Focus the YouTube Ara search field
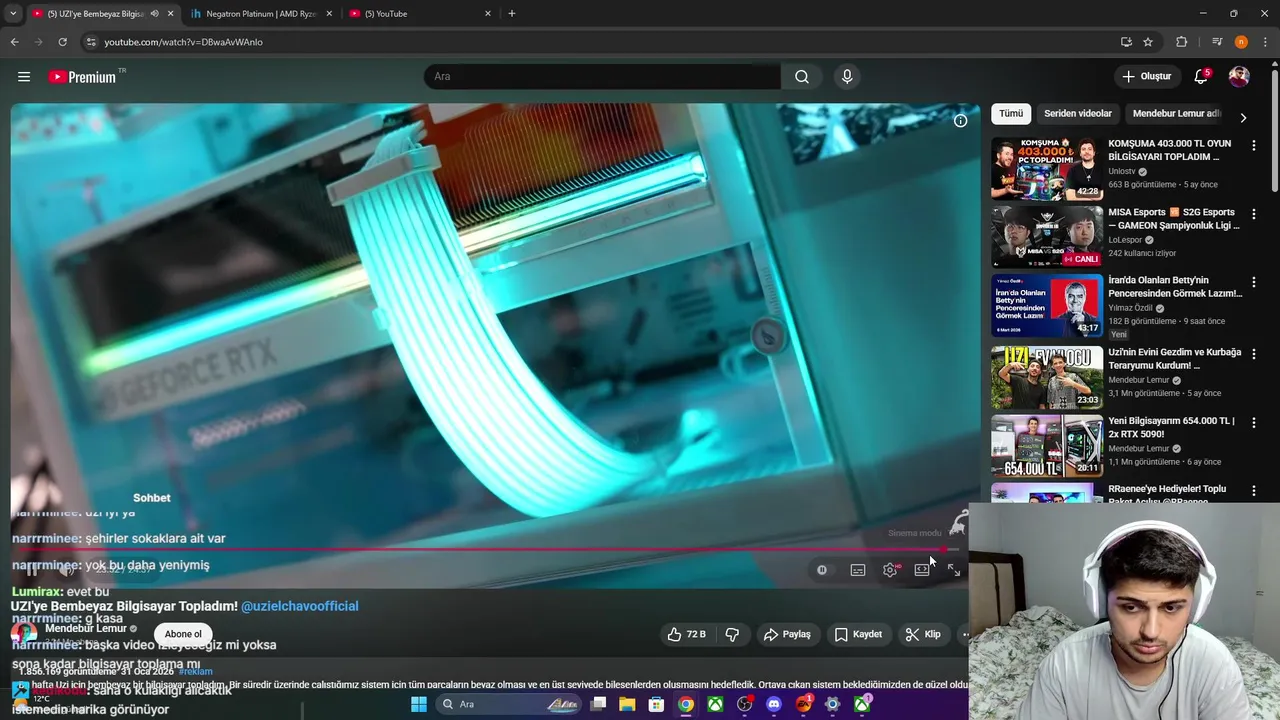 (x=602, y=77)
